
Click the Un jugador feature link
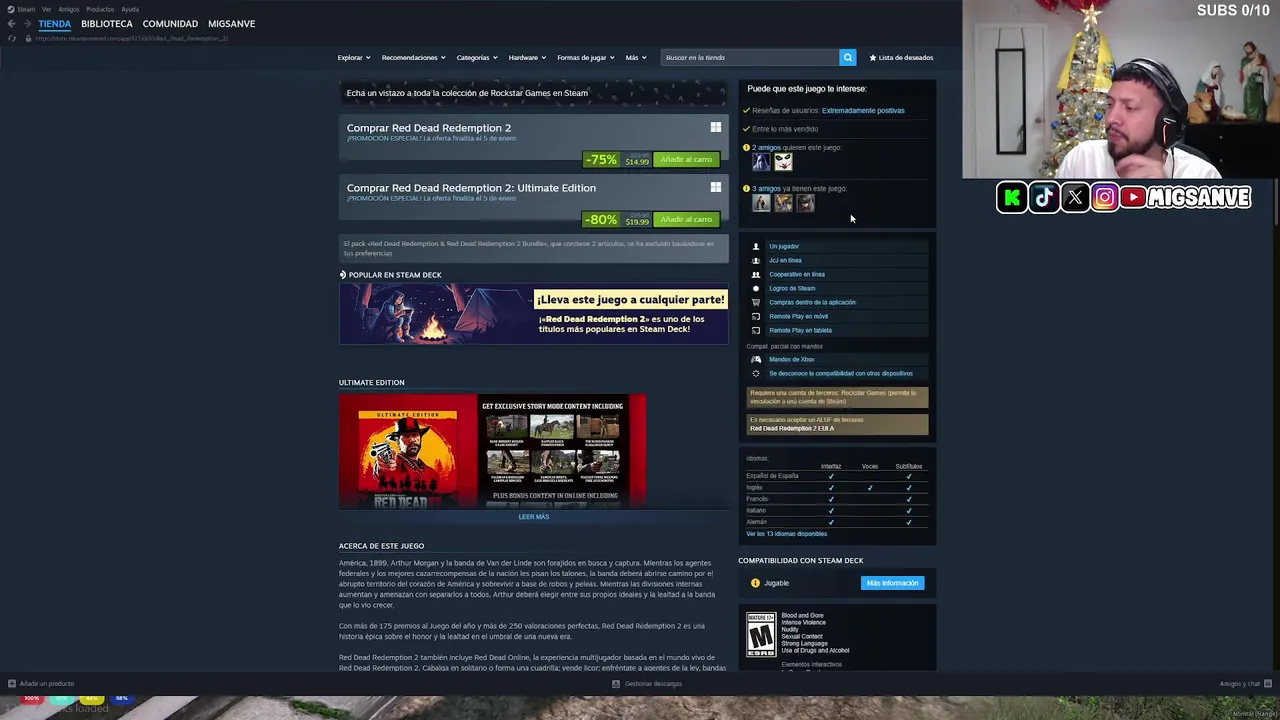784,246
